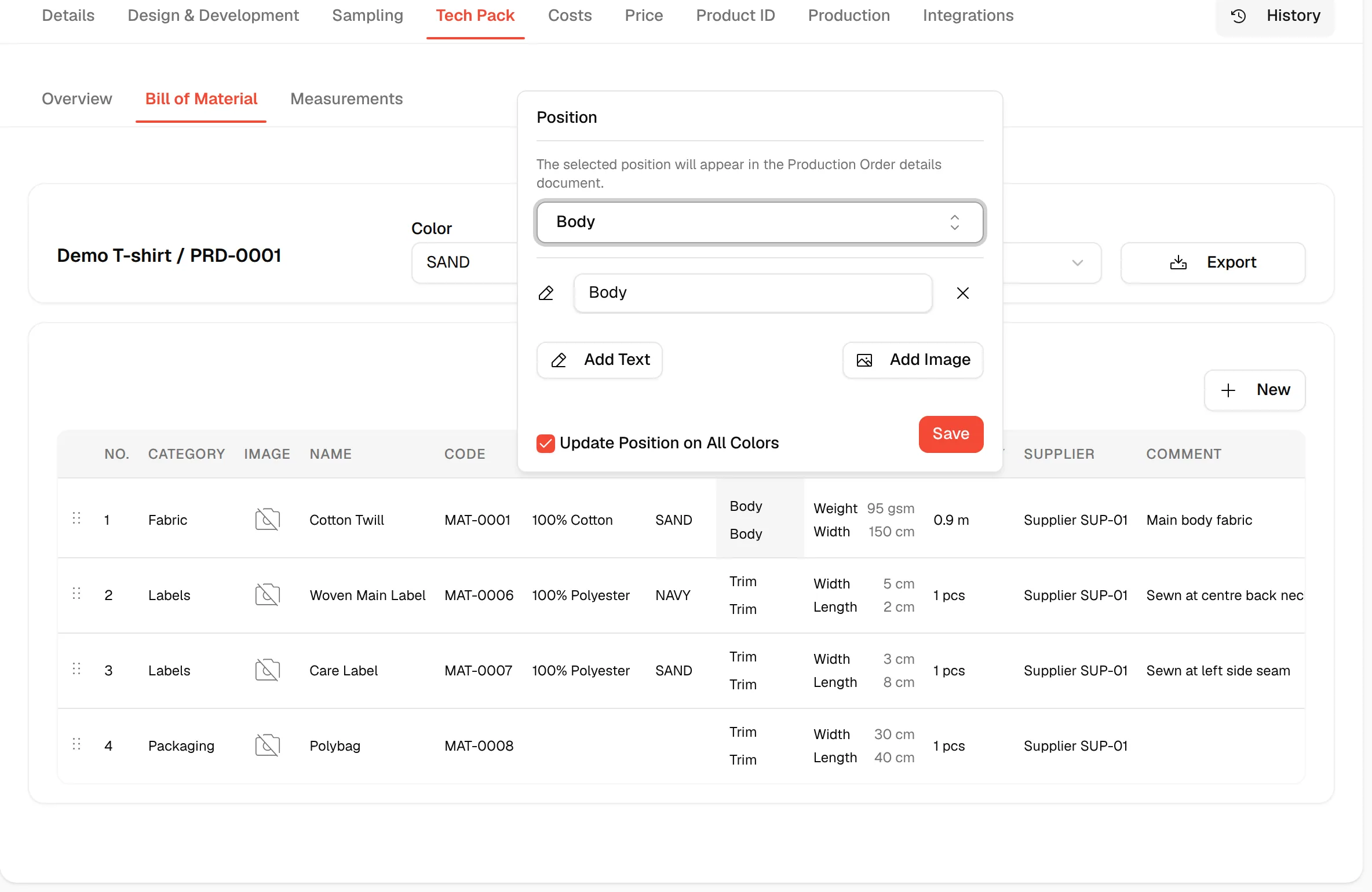1372x892 pixels.
Task: Click the 0.9 m consumption value
Action: coord(951,520)
